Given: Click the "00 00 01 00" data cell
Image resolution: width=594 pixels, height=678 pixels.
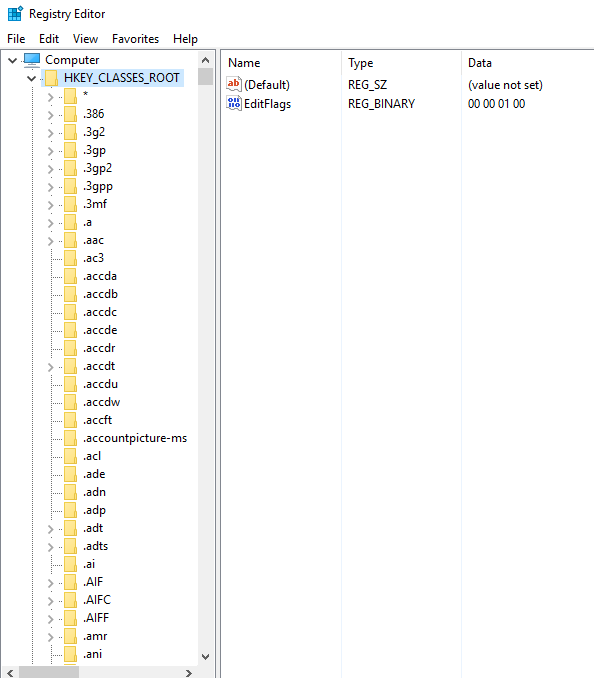Looking at the screenshot, I should pyautogui.click(x=496, y=104).
